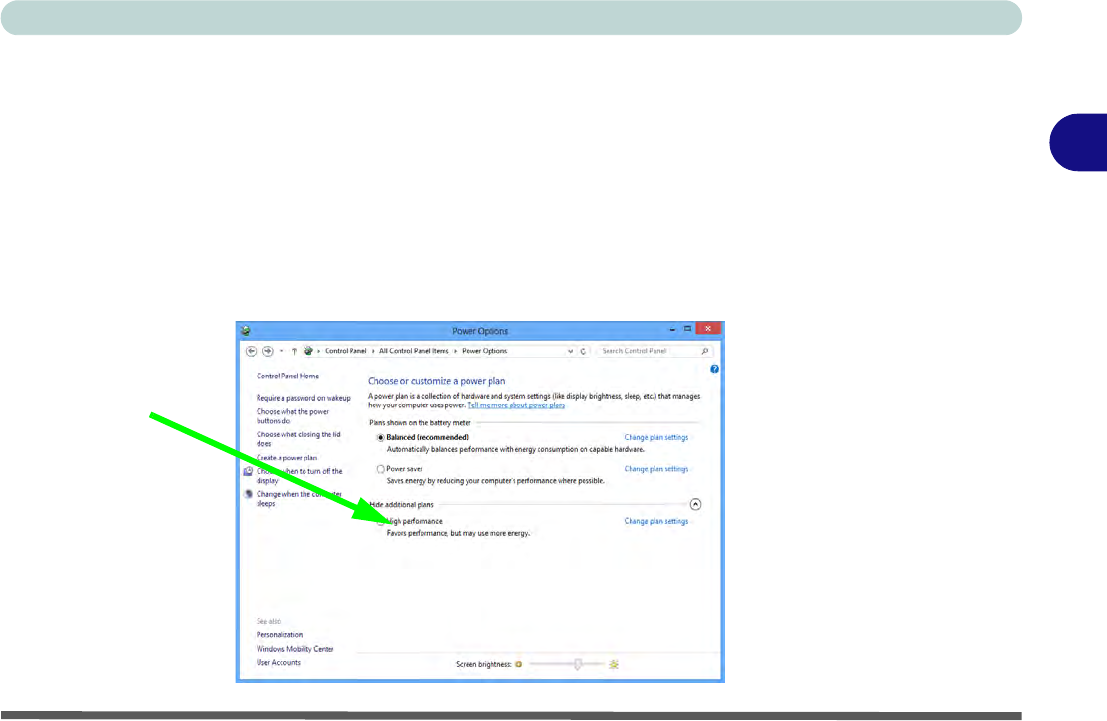Screen dimensions: 1107x721
Task: Open Choose when to turn off display
Action: point(299,476)
